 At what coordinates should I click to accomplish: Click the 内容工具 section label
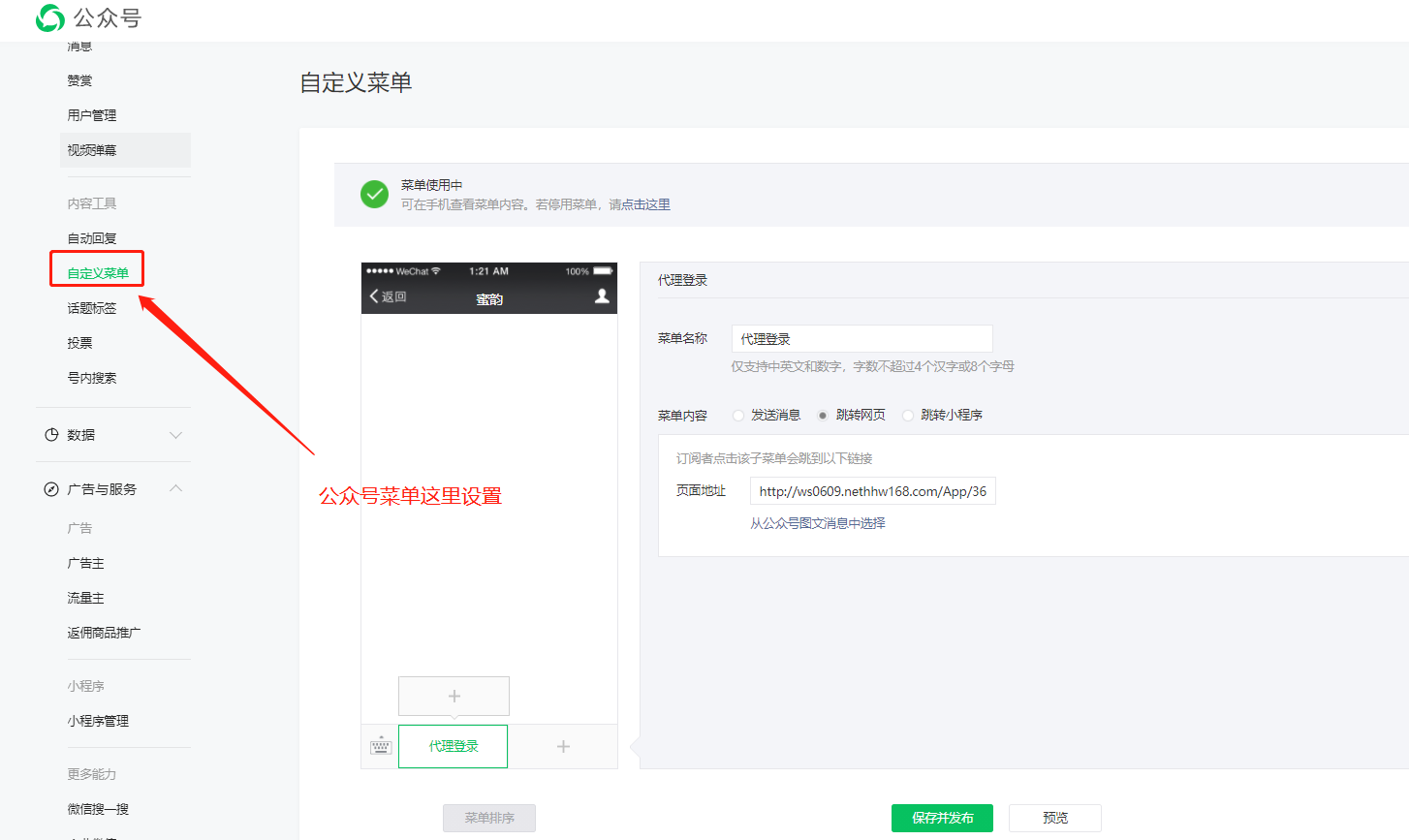tap(92, 203)
